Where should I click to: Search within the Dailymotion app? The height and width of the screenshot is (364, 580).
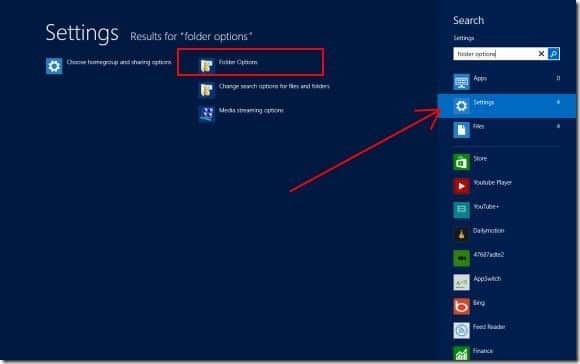[x=479, y=234]
